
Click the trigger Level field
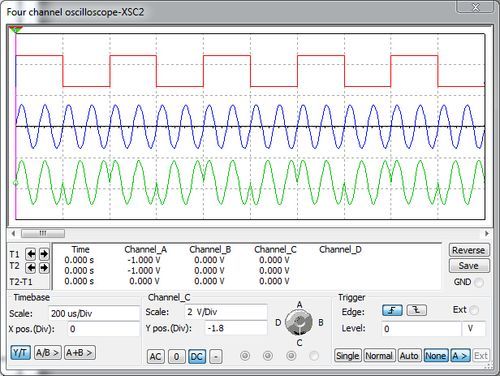coord(421,329)
